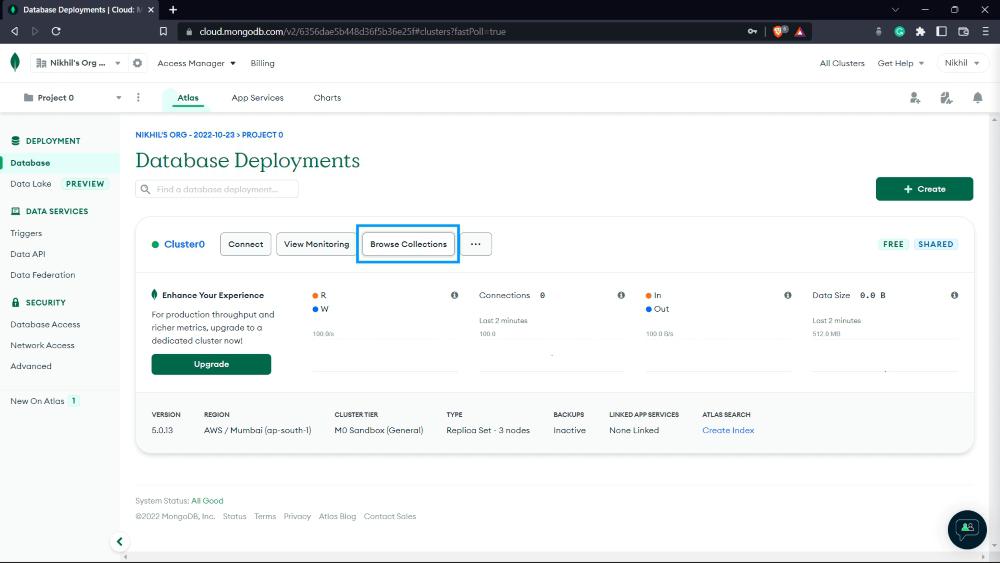Click the Grammarly extension icon
This screenshot has width=1000, height=563.
[899, 31]
